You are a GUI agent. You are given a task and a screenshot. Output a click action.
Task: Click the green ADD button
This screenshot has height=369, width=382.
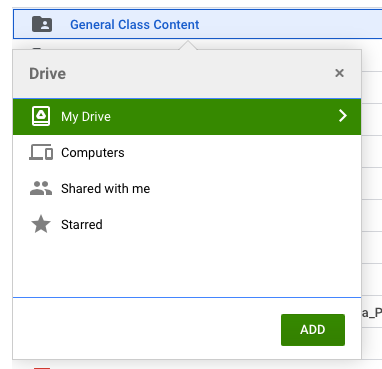313,330
